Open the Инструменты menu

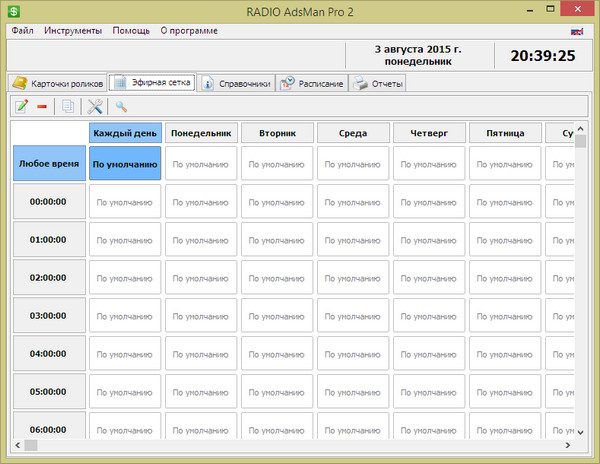coord(73,31)
